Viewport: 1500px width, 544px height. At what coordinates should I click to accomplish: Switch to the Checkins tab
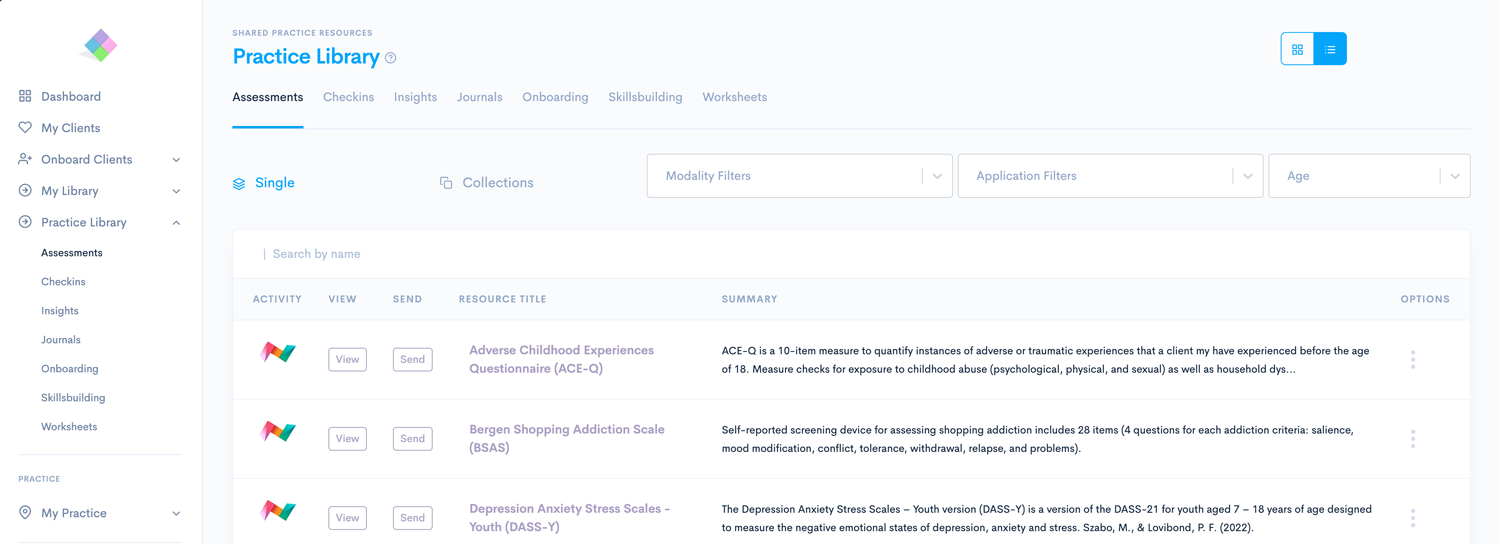(x=348, y=97)
